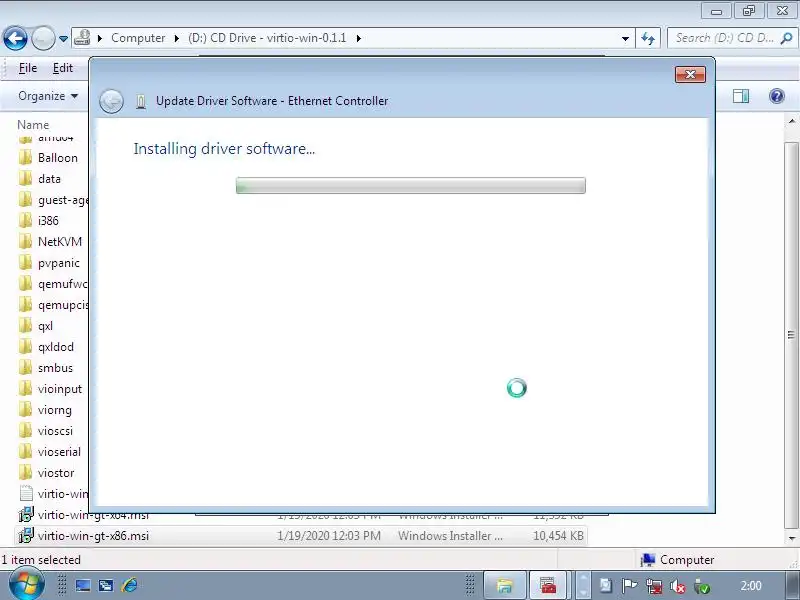Click the vertical scrollbar thumb in Explorer
The width and height of the screenshot is (800, 600).
click(792, 335)
